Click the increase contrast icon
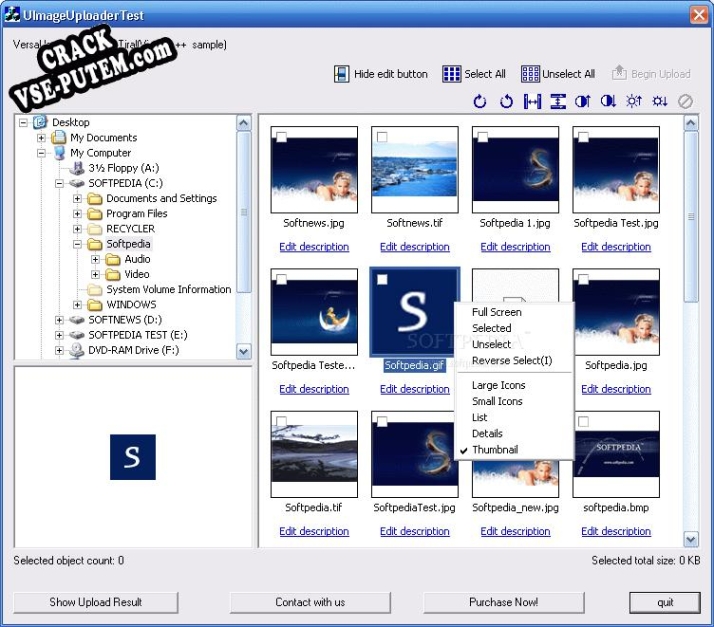Image resolution: width=714 pixels, height=627 pixels. (582, 101)
